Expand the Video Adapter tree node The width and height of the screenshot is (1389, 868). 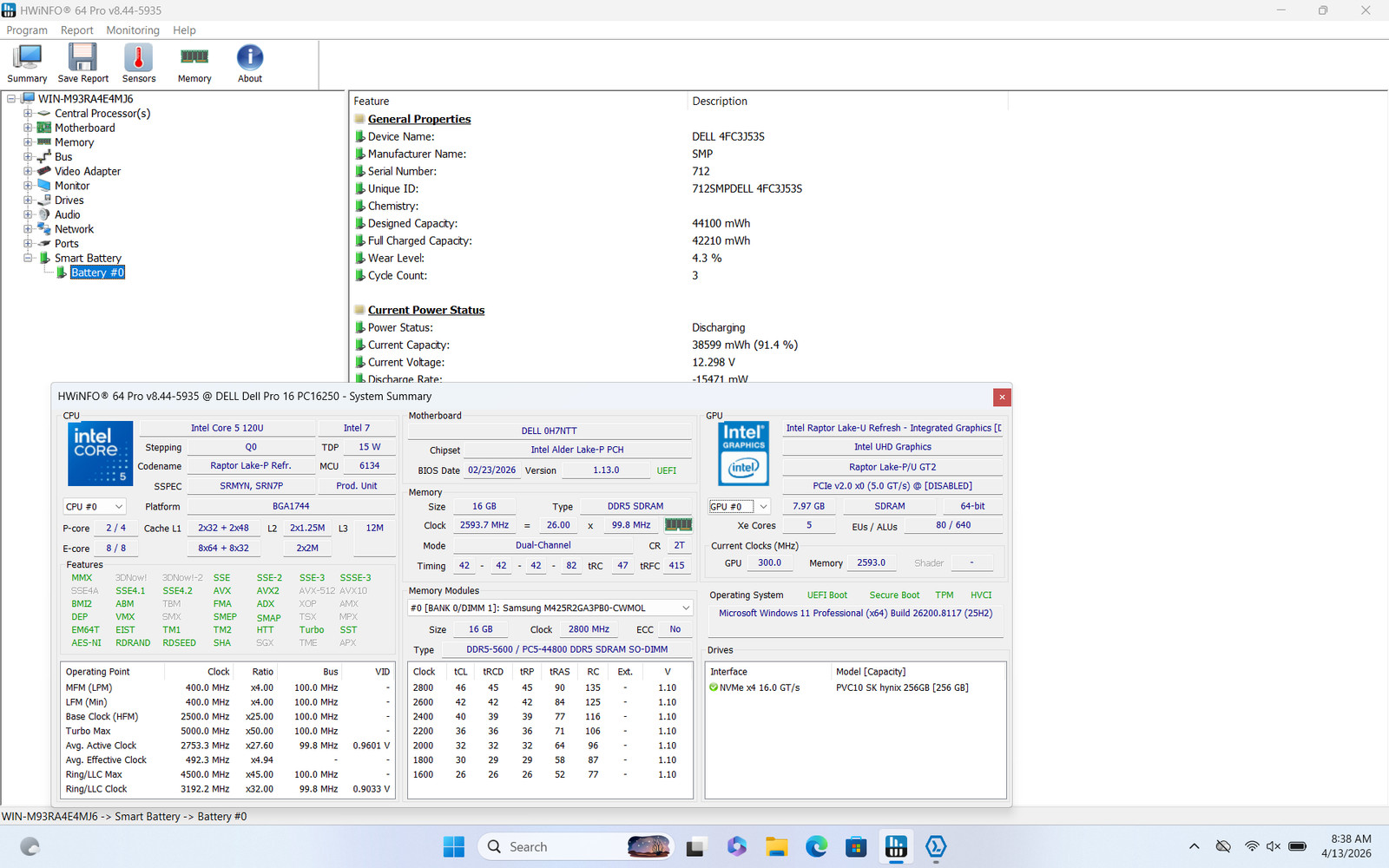[28, 171]
